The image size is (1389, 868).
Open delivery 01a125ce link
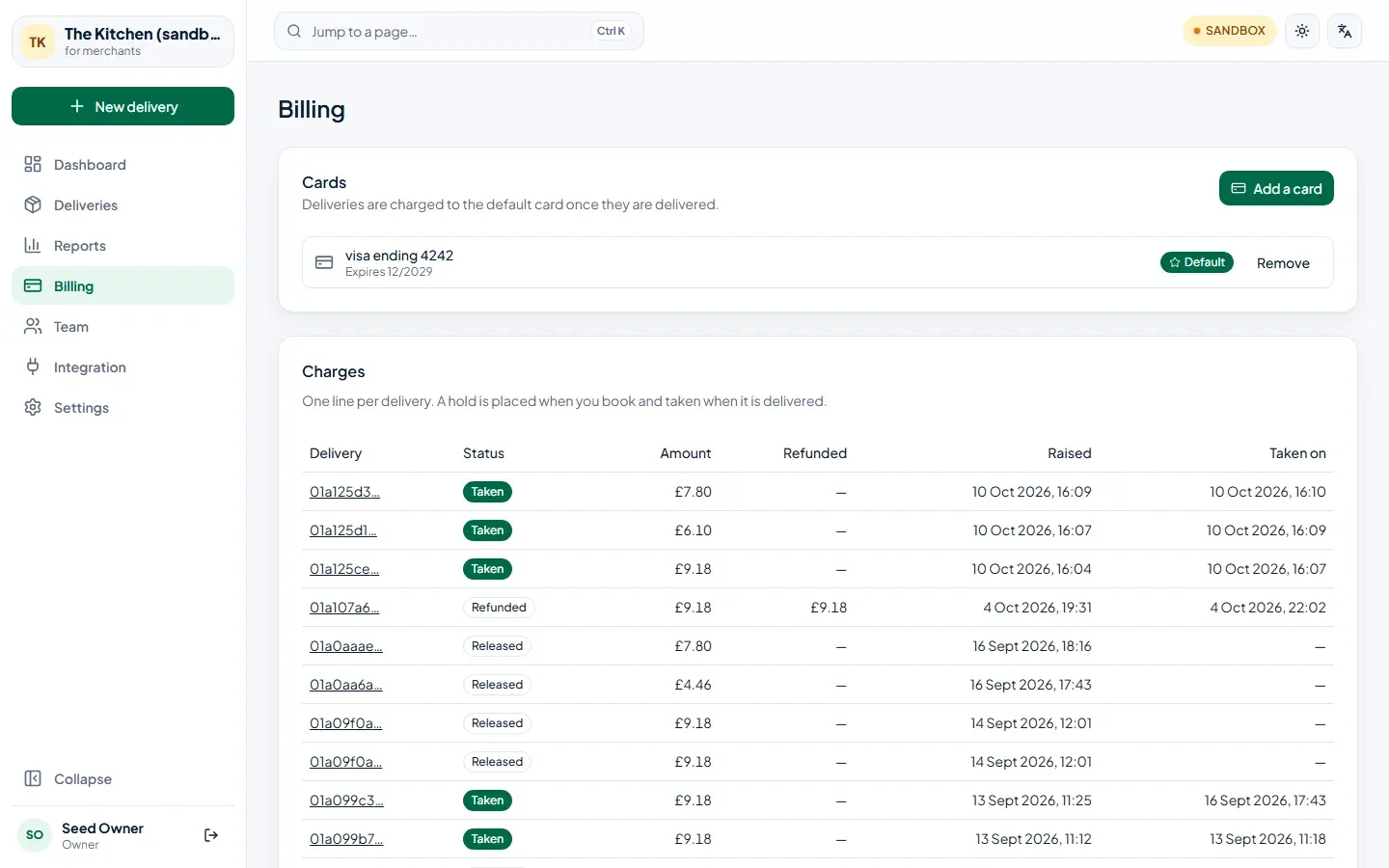click(344, 569)
